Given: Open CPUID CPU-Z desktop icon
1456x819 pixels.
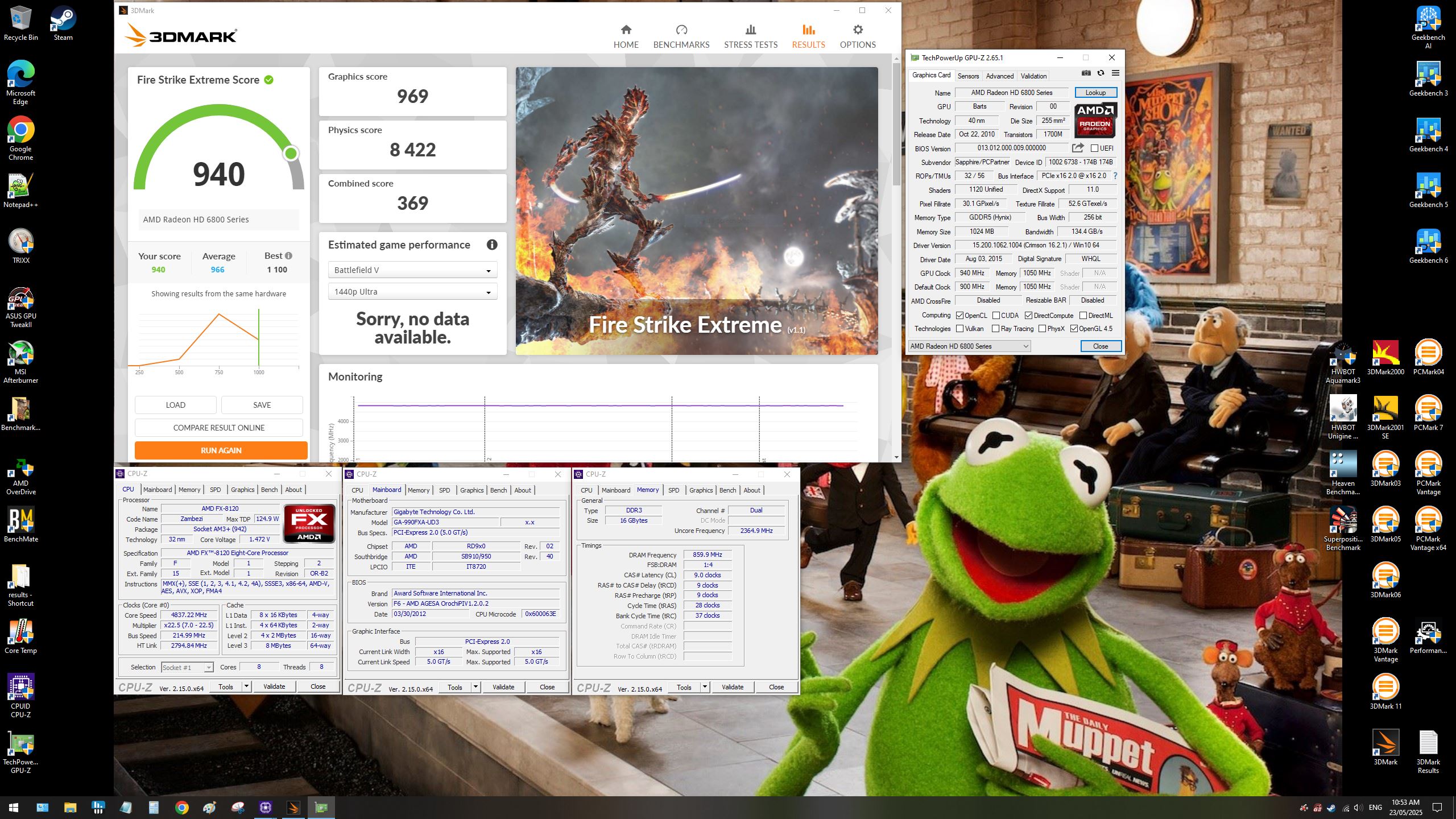Looking at the screenshot, I should pos(21,696).
